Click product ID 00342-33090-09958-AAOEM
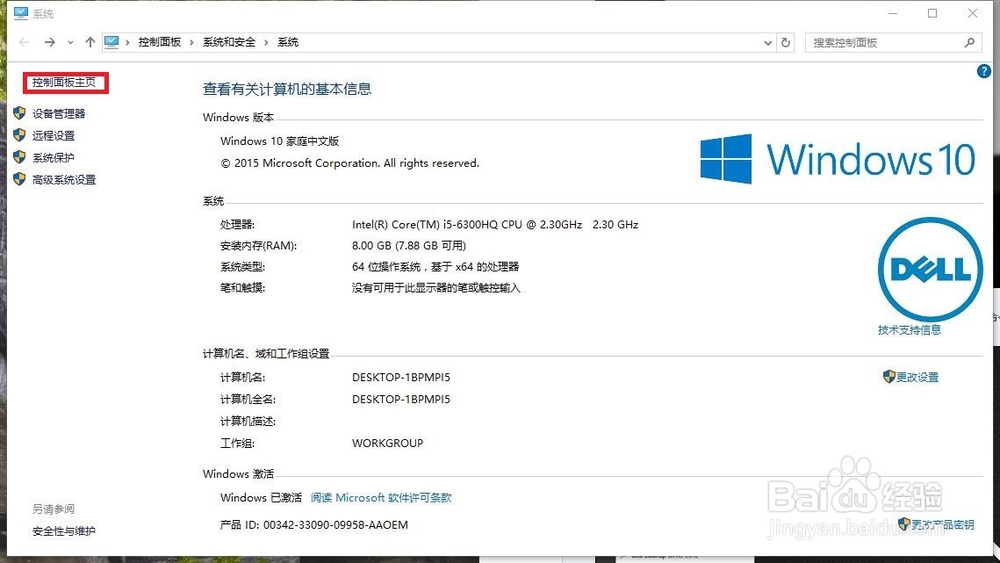The image size is (1000, 563). tap(335, 525)
